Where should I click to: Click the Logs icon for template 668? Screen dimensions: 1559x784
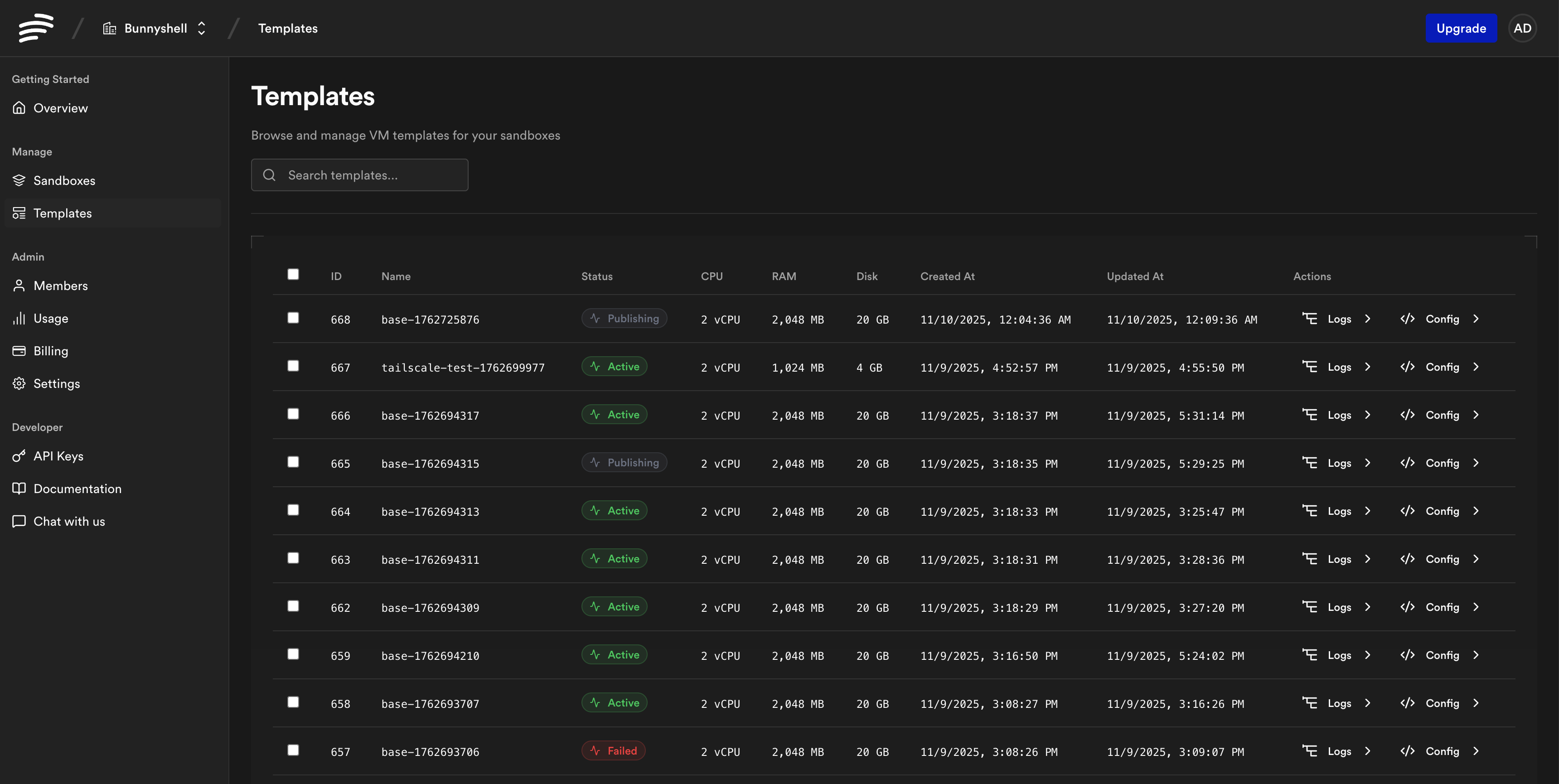(x=1310, y=319)
